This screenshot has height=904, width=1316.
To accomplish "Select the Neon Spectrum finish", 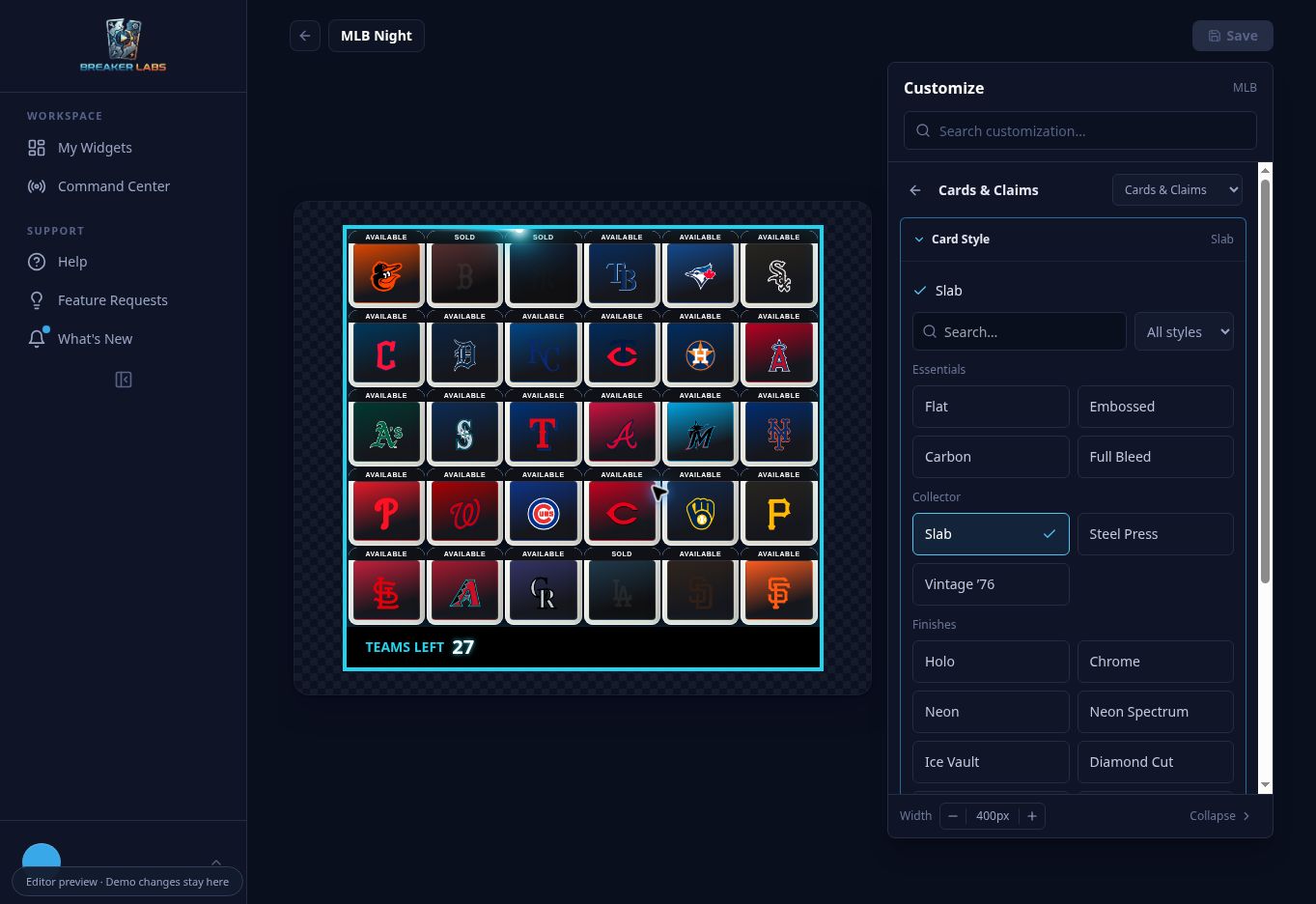I will (1155, 712).
